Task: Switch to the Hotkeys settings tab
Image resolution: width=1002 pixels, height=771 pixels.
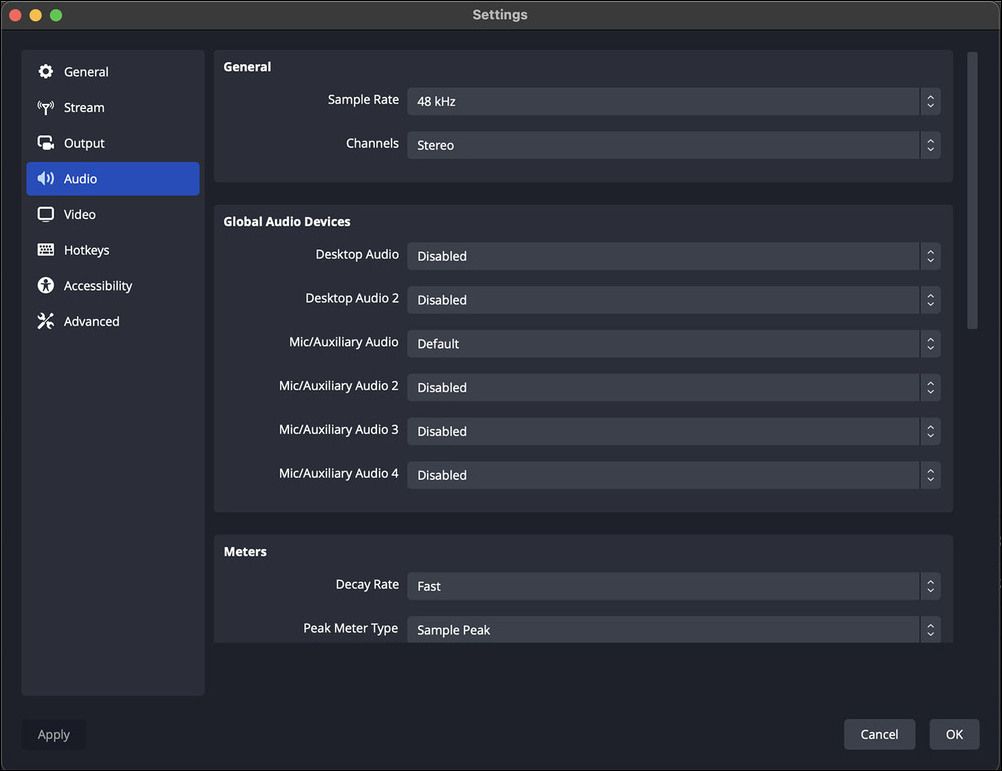Action: coord(86,250)
